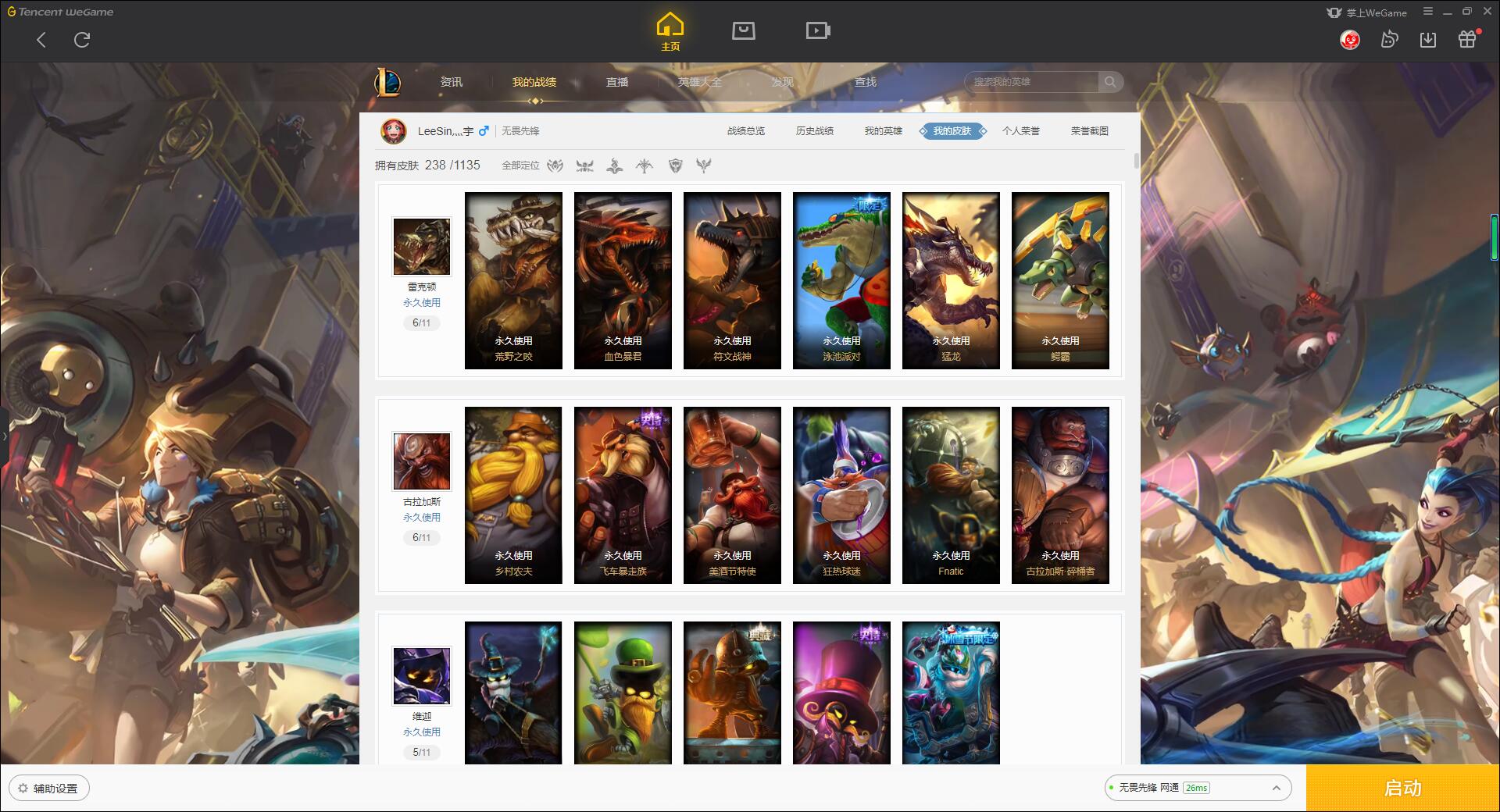This screenshot has width=1500, height=812.
Task: Click the 6/11 count under 雷克顿
Action: 422,323
